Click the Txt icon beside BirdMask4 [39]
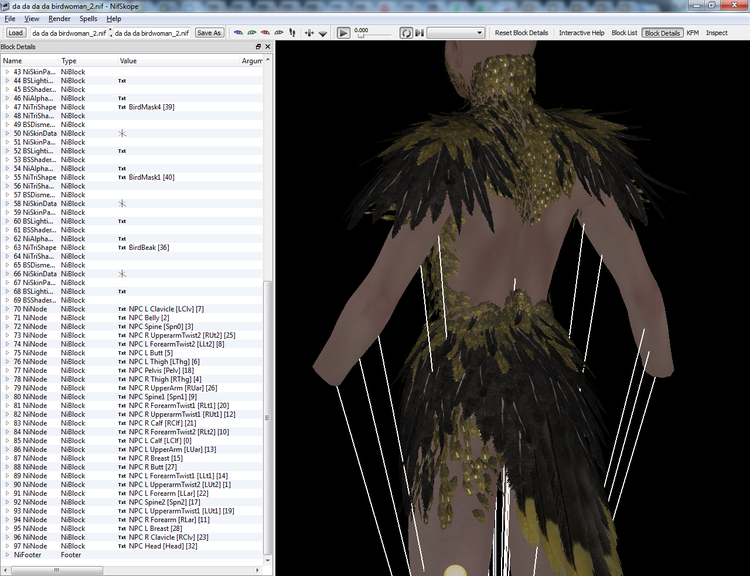 [122, 107]
